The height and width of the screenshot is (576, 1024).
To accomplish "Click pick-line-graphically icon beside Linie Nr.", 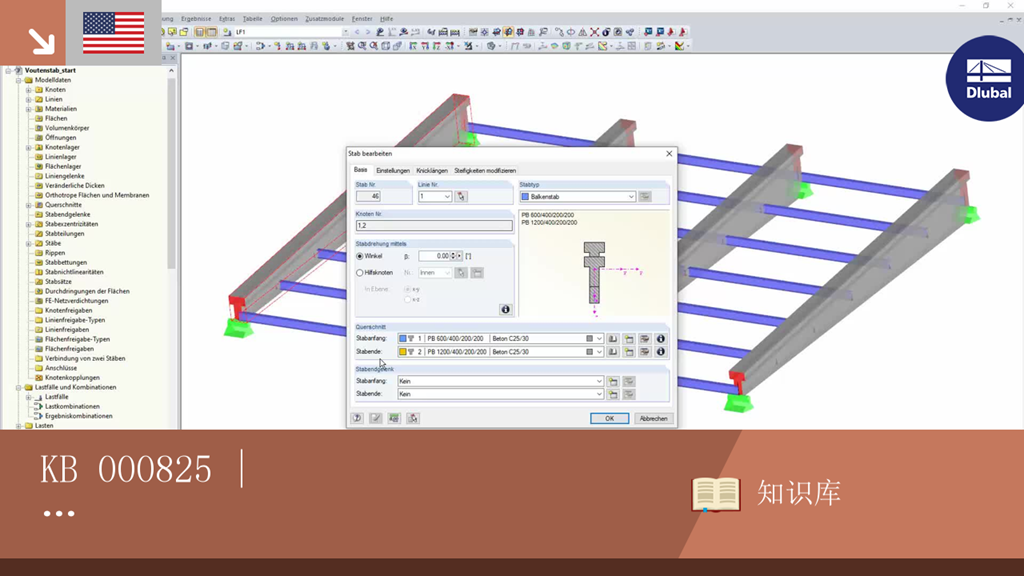I will [461, 197].
